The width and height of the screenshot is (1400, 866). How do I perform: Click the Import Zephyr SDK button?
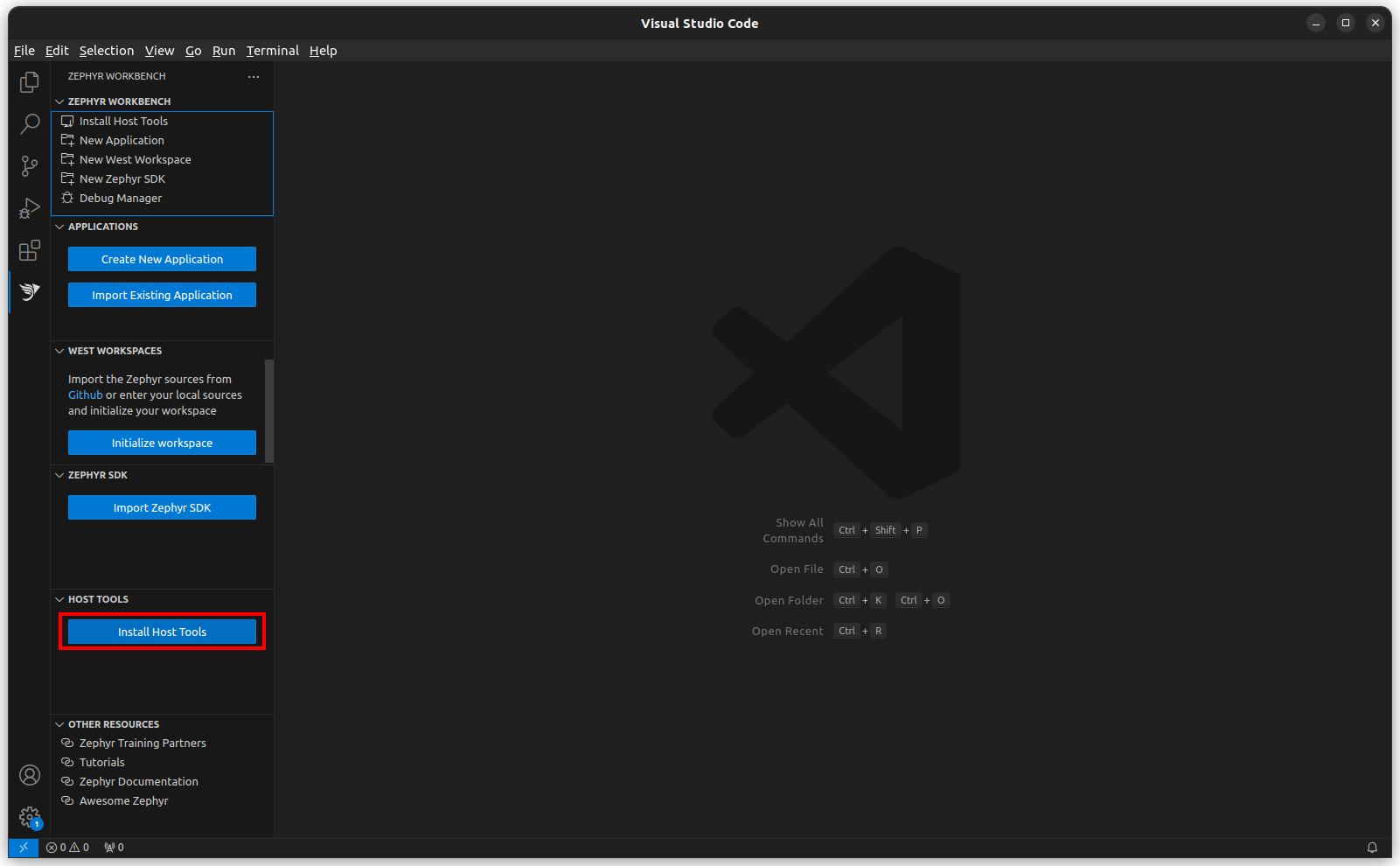coord(161,506)
